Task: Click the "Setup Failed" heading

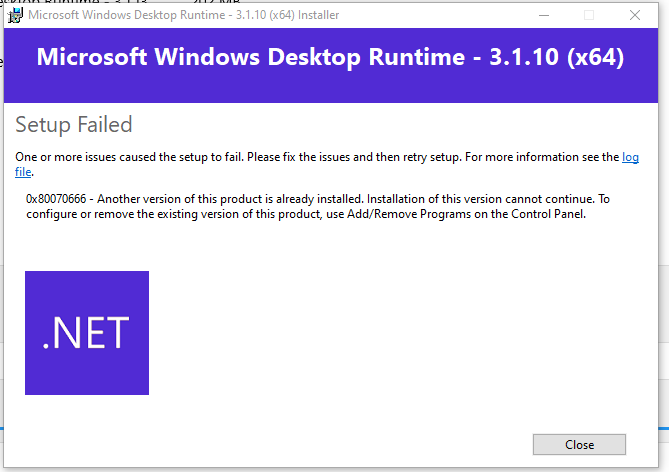Action: [74, 125]
